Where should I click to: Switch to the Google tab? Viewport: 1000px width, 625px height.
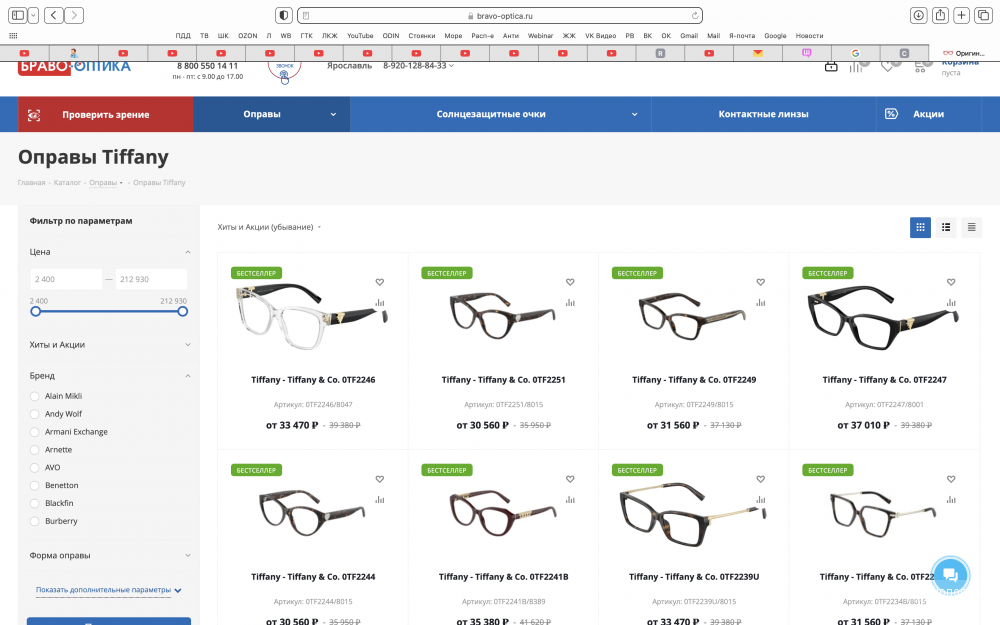(x=855, y=54)
